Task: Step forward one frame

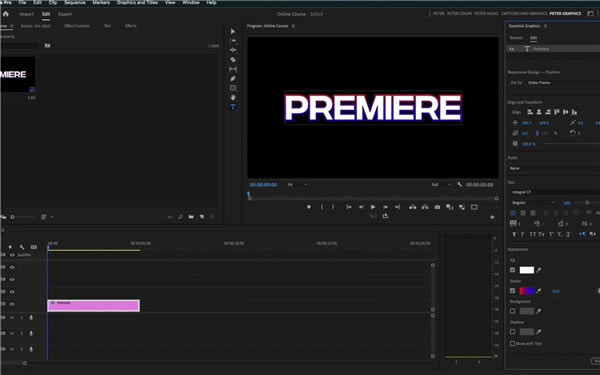Action: pyautogui.click(x=385, y=207)
